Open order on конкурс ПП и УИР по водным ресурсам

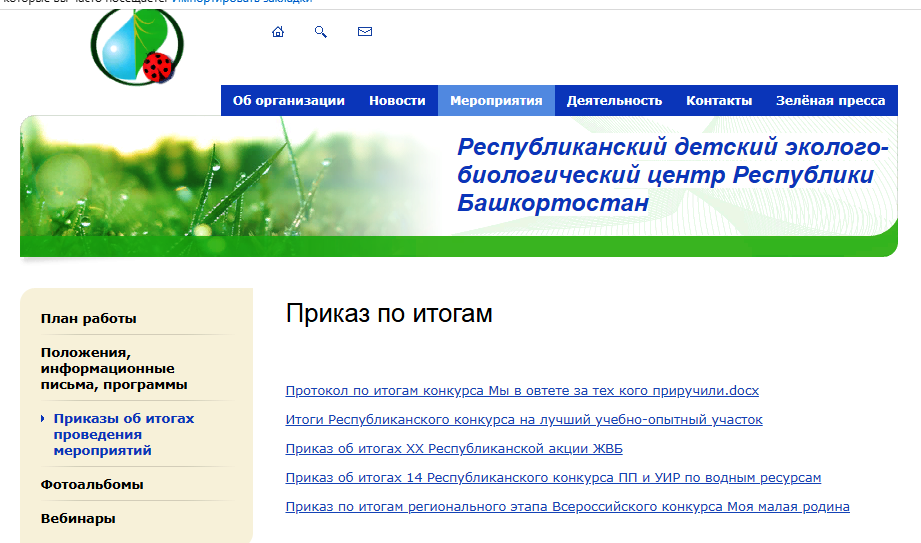pyautogui.click(x=553, y=478)
